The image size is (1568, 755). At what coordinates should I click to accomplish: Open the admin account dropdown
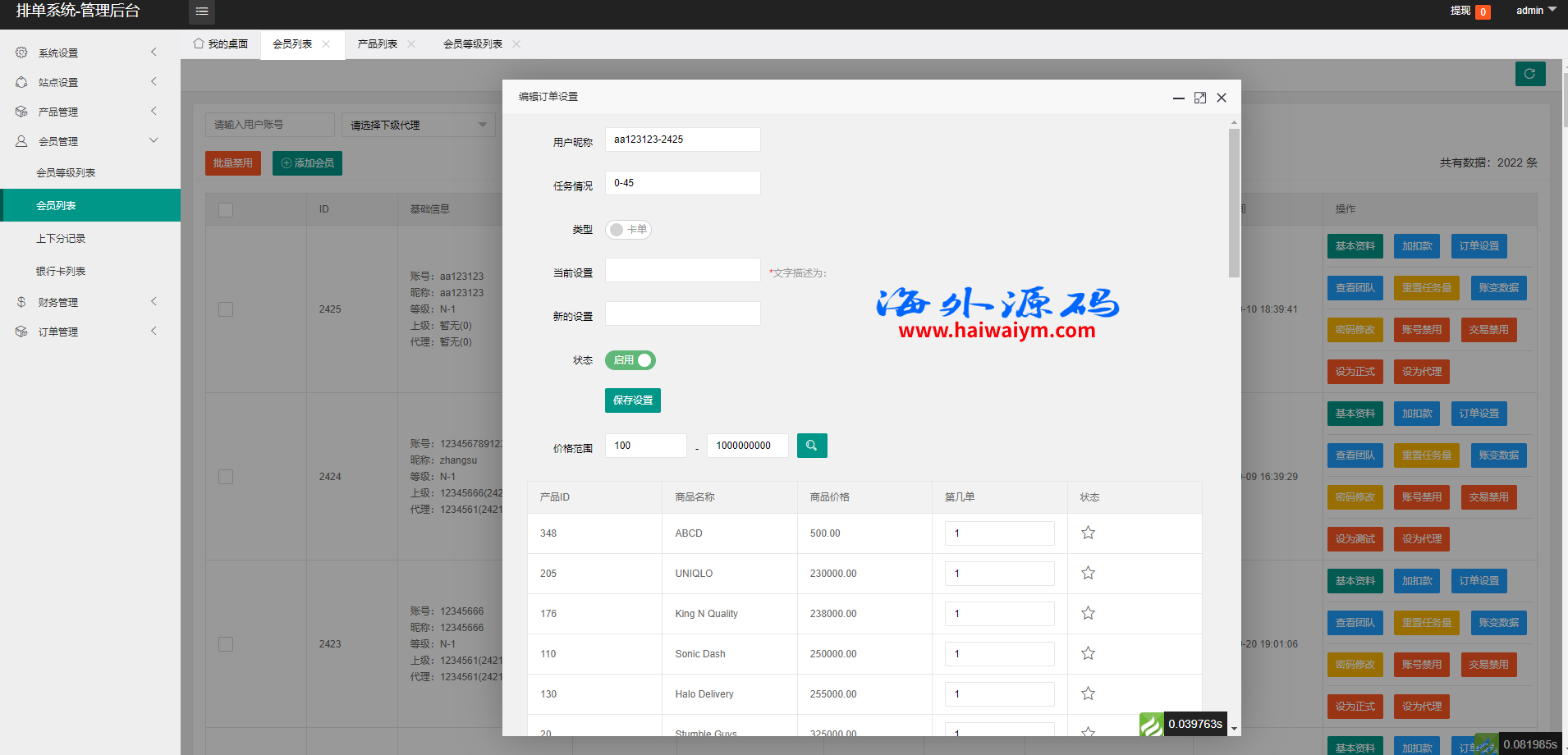[1534, 10]
